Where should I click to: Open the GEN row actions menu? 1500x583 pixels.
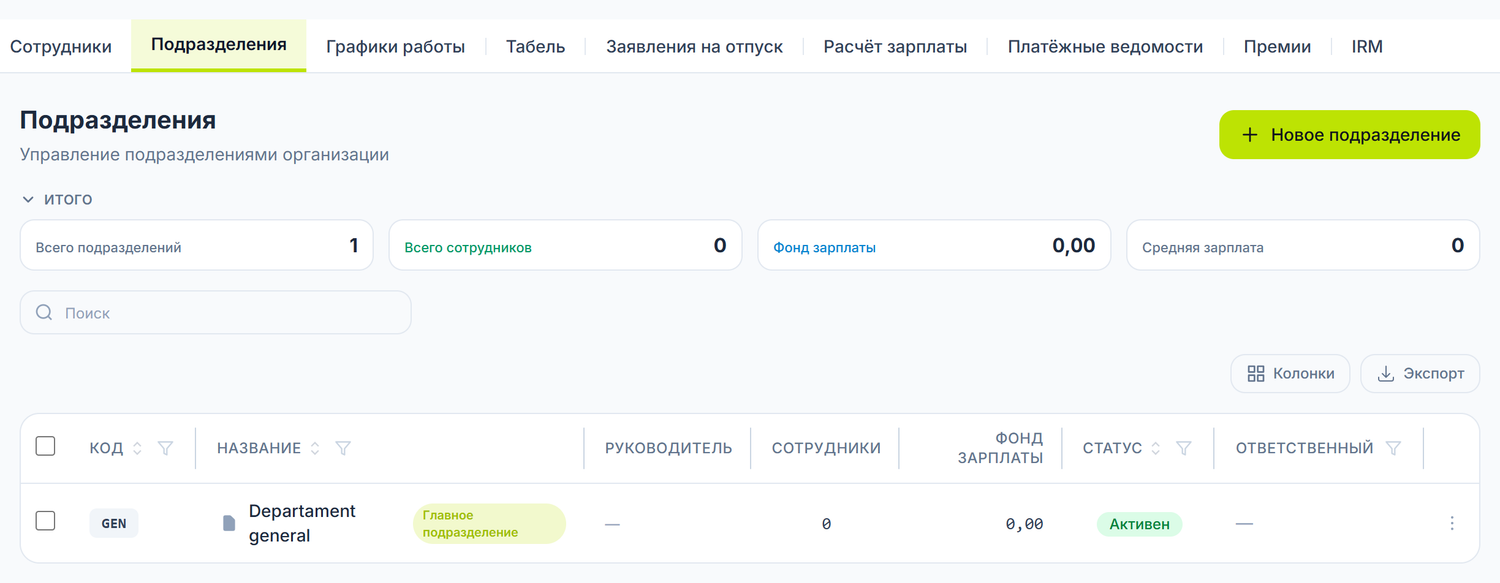[x=1452, y=523]
